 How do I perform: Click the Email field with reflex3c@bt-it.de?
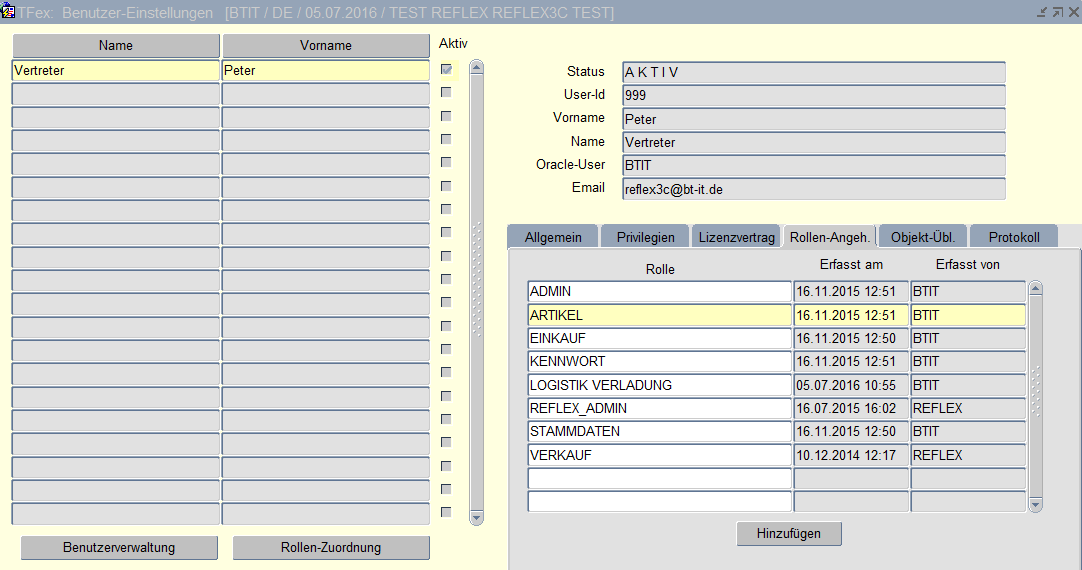point(813,189)
